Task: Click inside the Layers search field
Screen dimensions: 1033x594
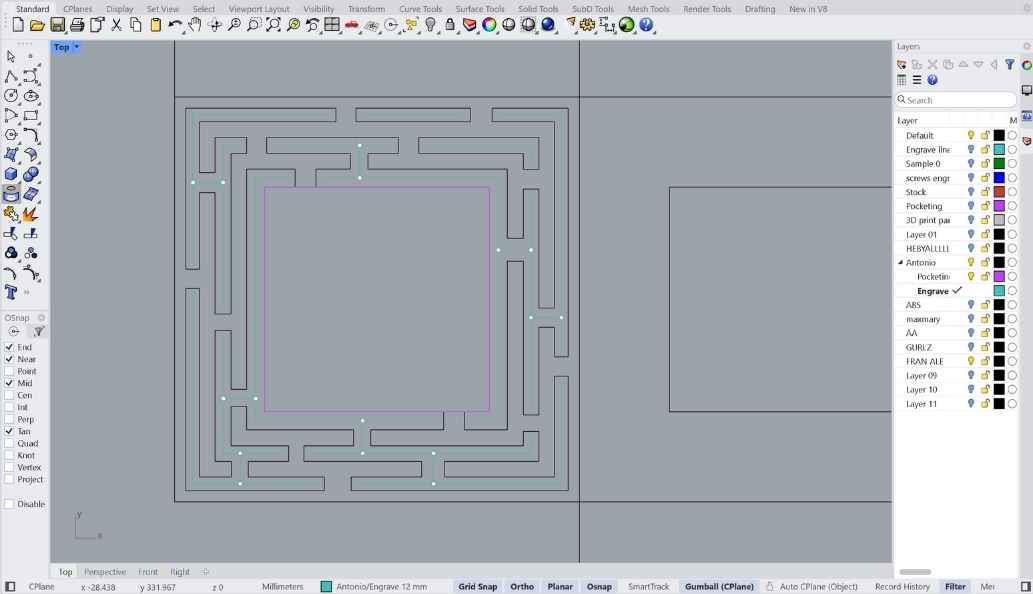Action: pyautogui.click(x=955, y=99)
